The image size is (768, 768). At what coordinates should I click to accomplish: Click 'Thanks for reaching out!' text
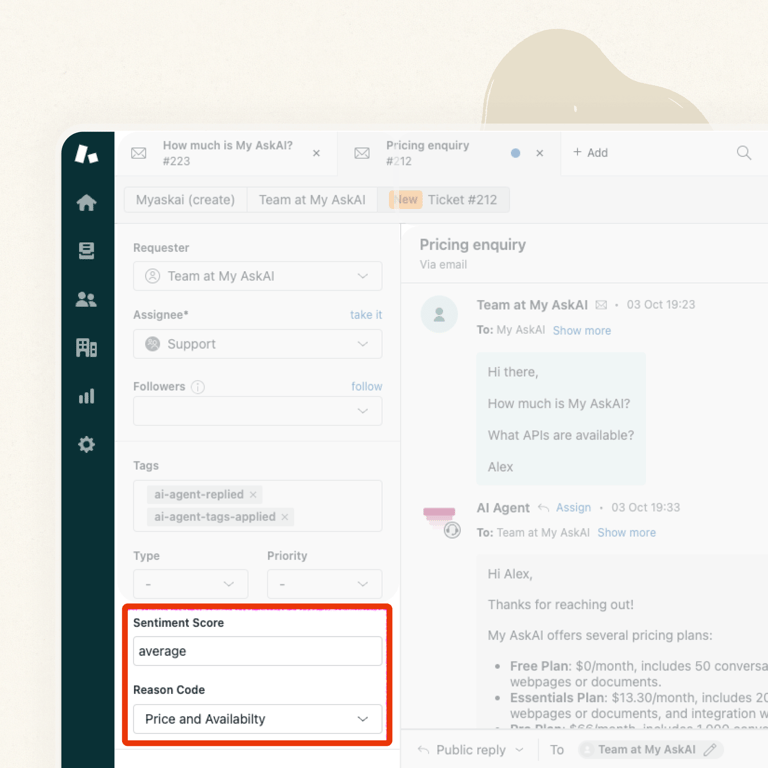click(560, 604)
